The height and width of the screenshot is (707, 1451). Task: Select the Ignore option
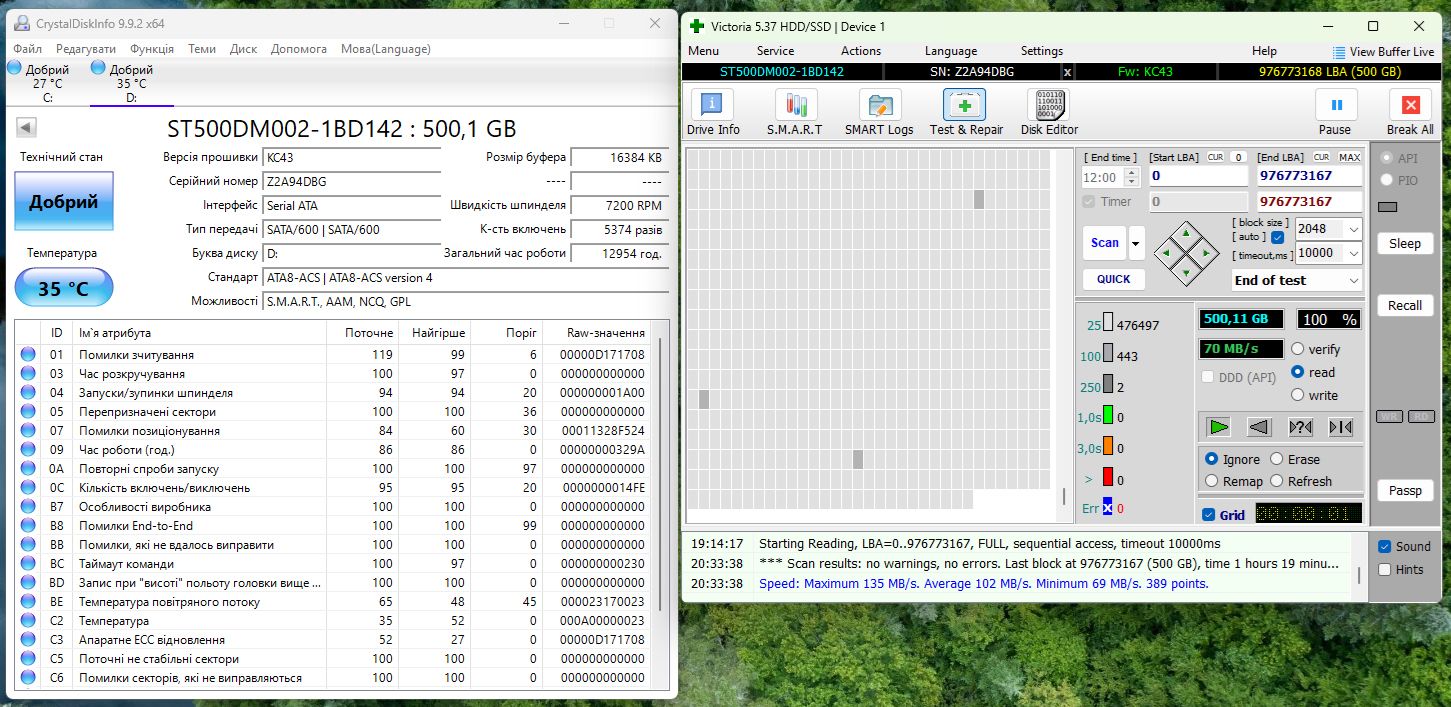coord(1212,459)
